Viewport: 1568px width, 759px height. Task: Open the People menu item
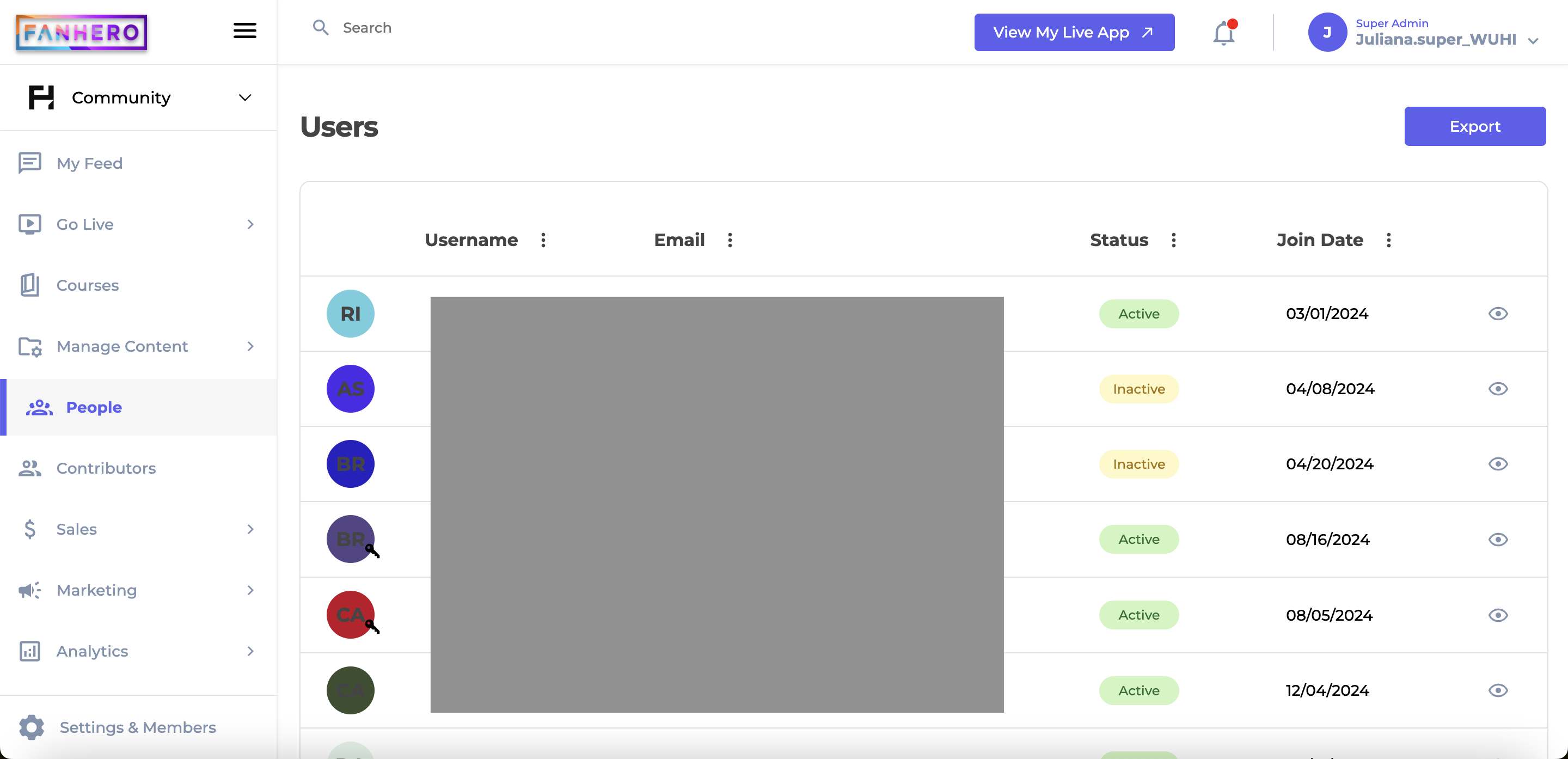[x=93, y=407]
